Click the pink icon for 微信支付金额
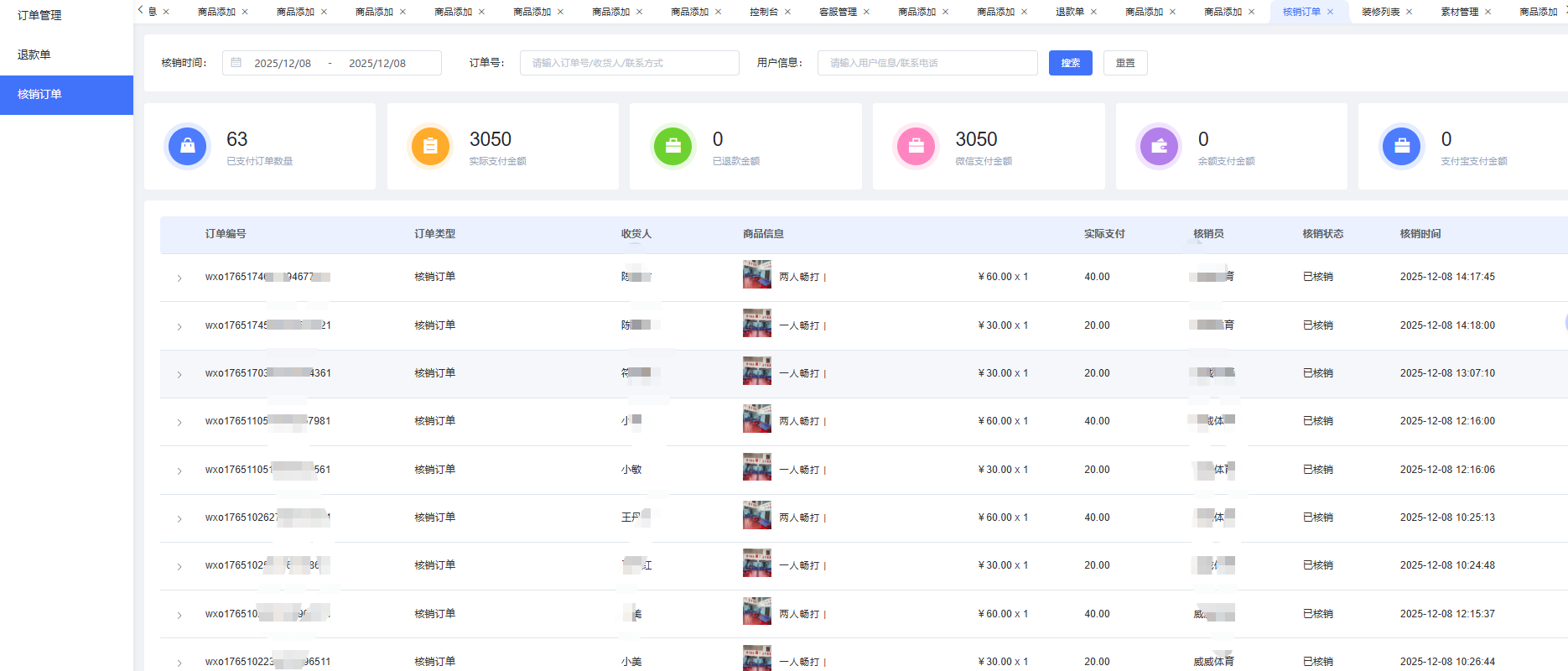1568x671 pixels. [916, 146]
